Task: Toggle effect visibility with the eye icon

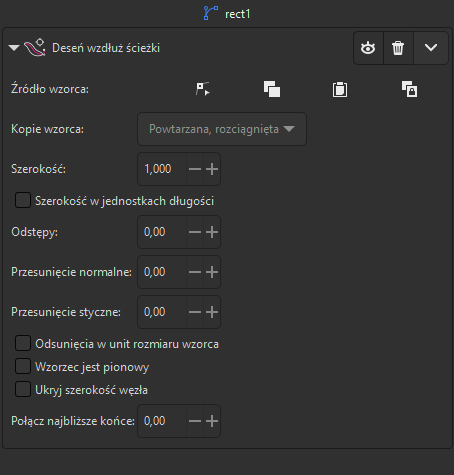Action: click(368, 48)
